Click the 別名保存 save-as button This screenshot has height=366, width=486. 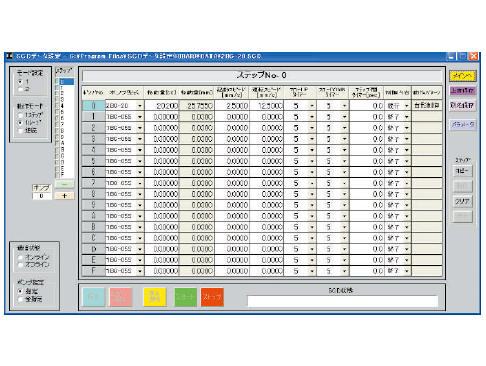tap(462, 105)
